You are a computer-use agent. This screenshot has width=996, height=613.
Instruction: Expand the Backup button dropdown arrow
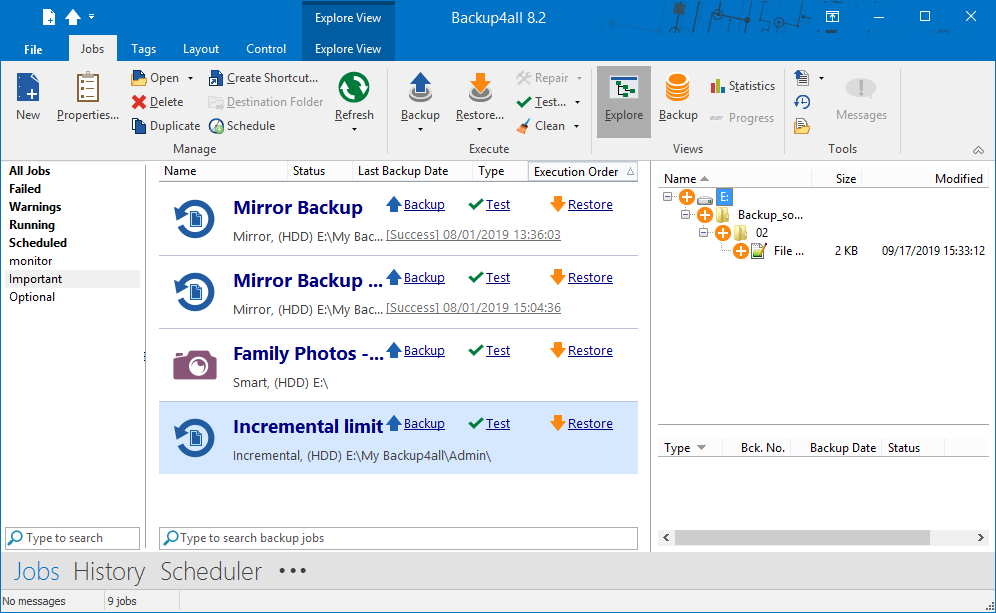point(420,130)
